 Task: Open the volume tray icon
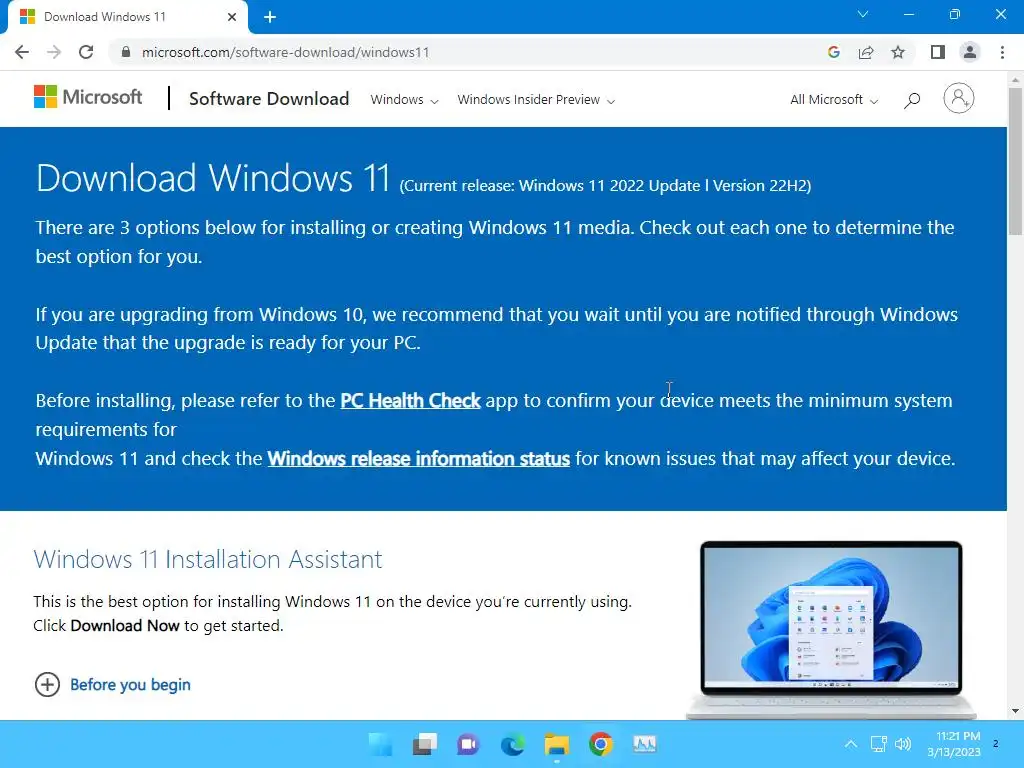(903, 744)
